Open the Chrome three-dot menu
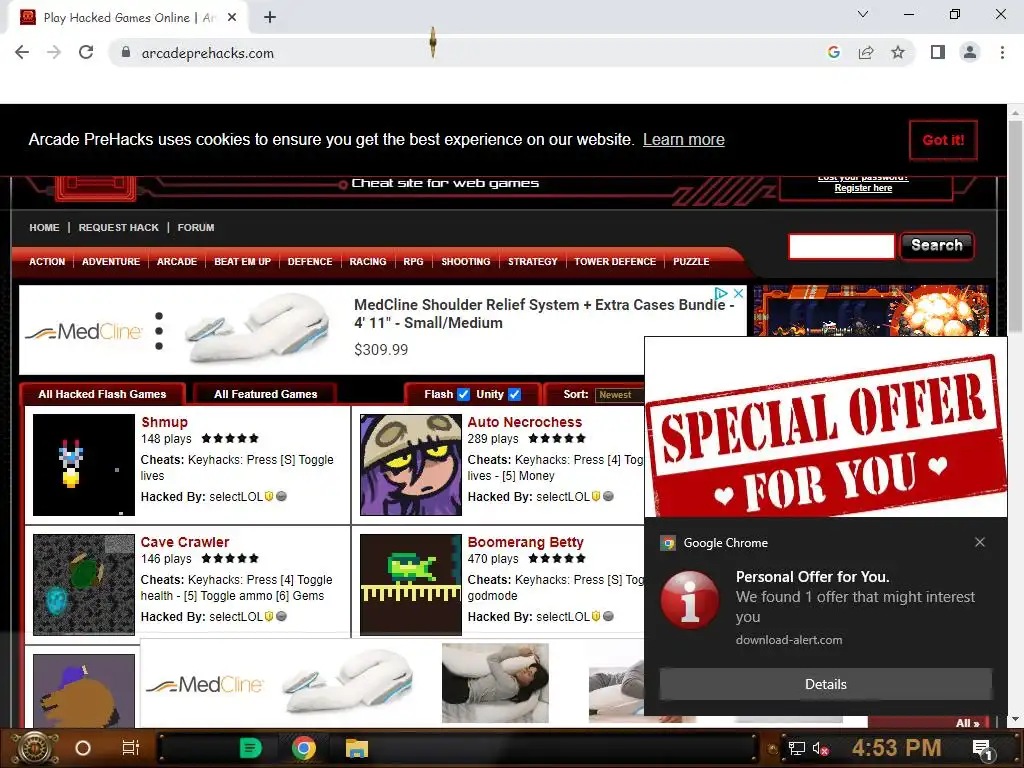Image resolution: width=1024 pixels, height=768 pixels. 1002,53
